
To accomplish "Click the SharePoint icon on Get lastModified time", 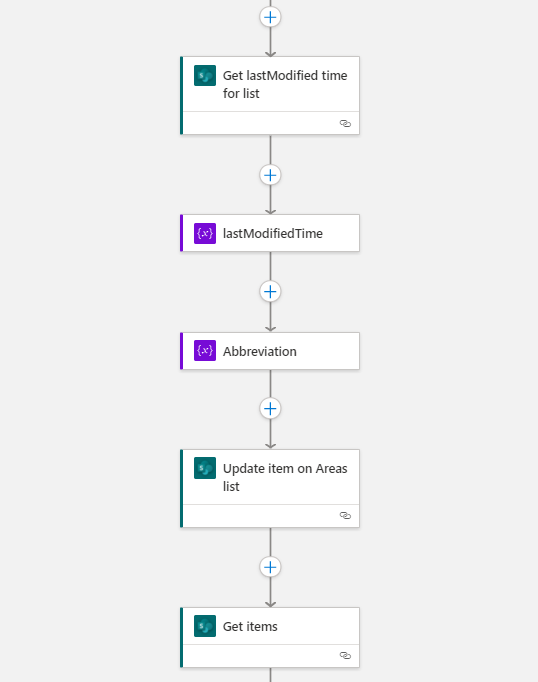I will point(205,75).
